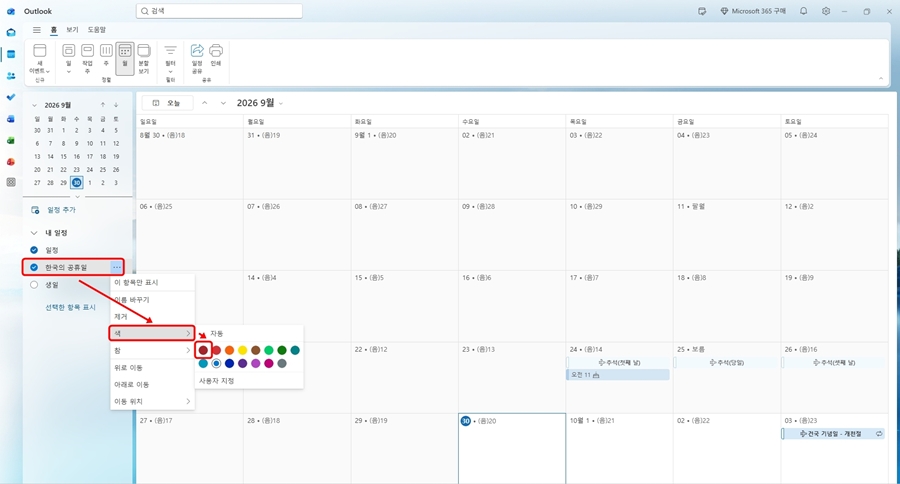Select the 도움말 ribbon tab
Viewport: 900px width, 484px height.
pyautogui.click(x=96, y=30)
